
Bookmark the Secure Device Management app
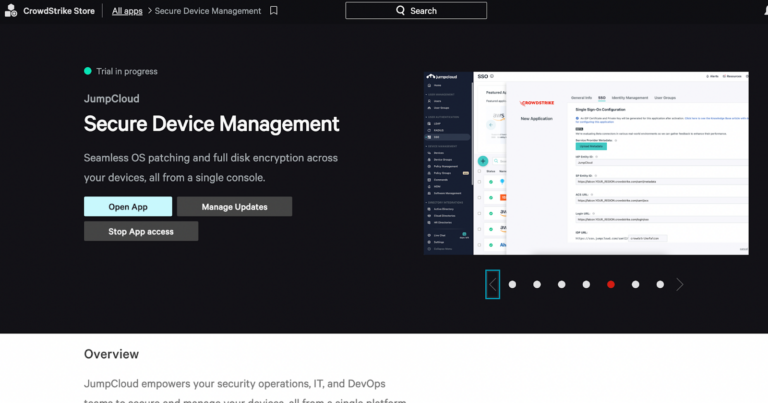(x=274, y=10)
